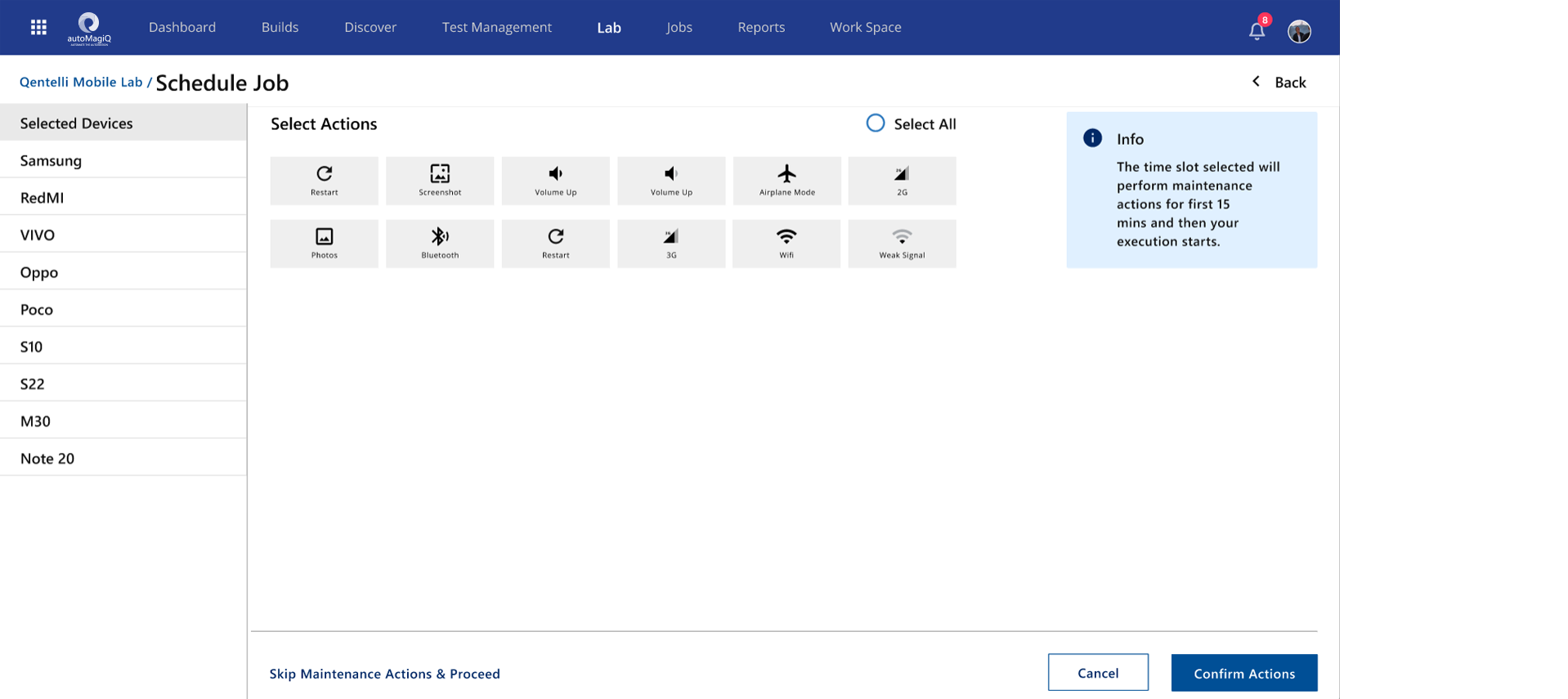The image size is (1568, 699).
Task: Select the S10 device row
Action: pyautogui.click(x=123, y=347)
